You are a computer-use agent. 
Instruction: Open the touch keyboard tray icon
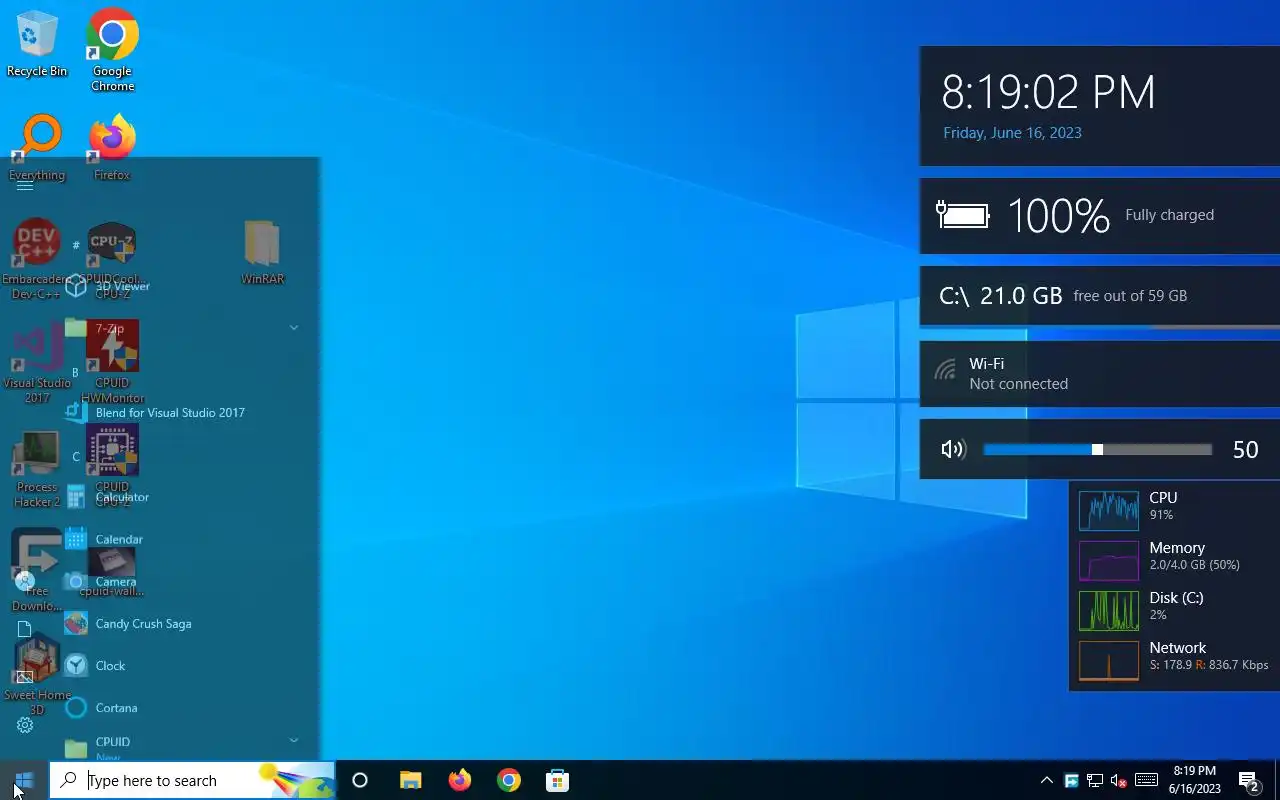tap(1147, 780)
